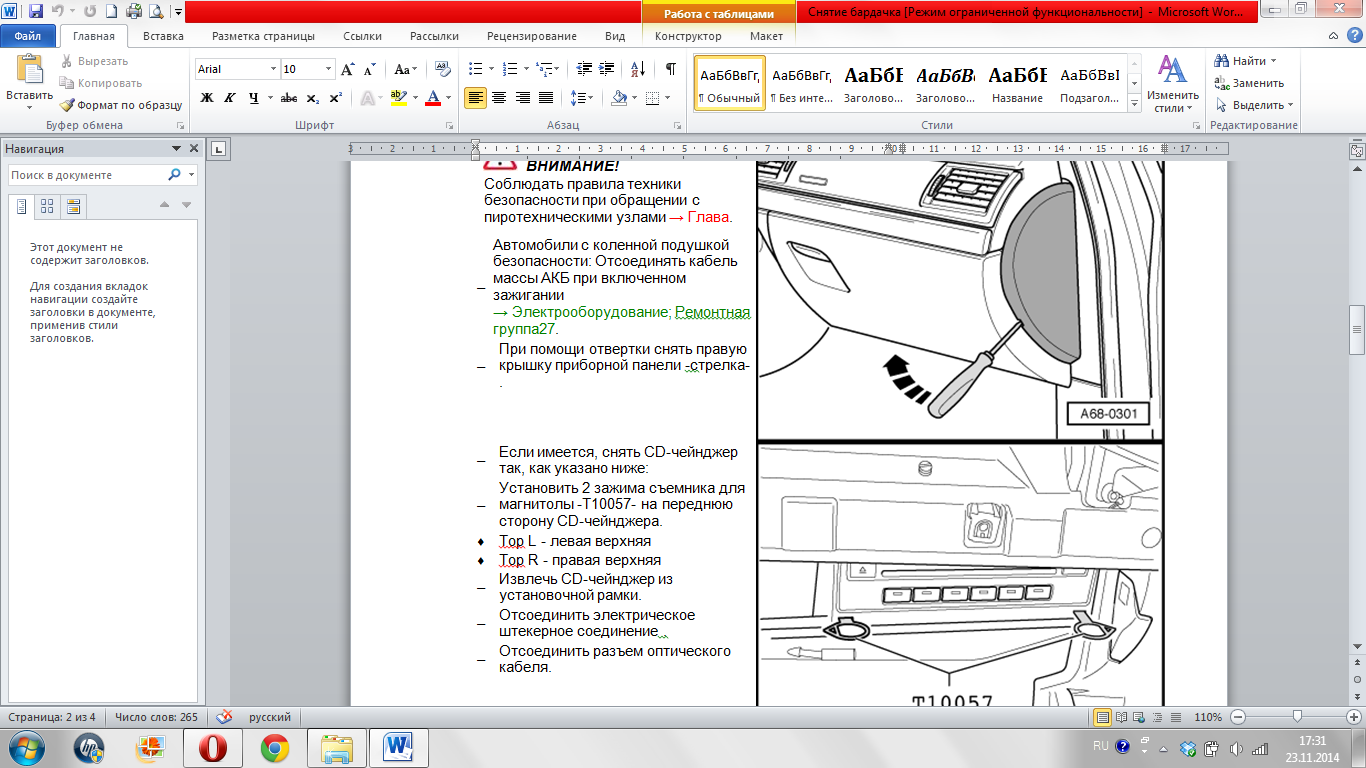1366x768 pixels.
Task: Toggle subscript formatting
Action: click(313, 98)
